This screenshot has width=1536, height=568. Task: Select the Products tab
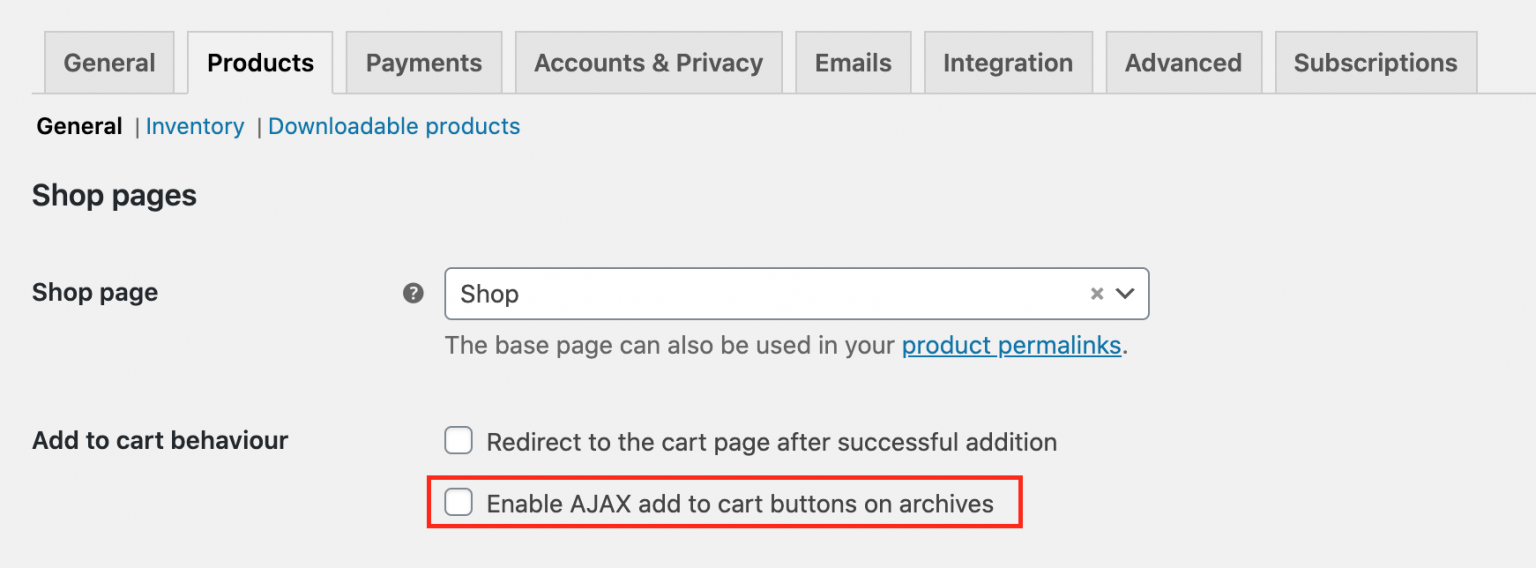(260, 63)
